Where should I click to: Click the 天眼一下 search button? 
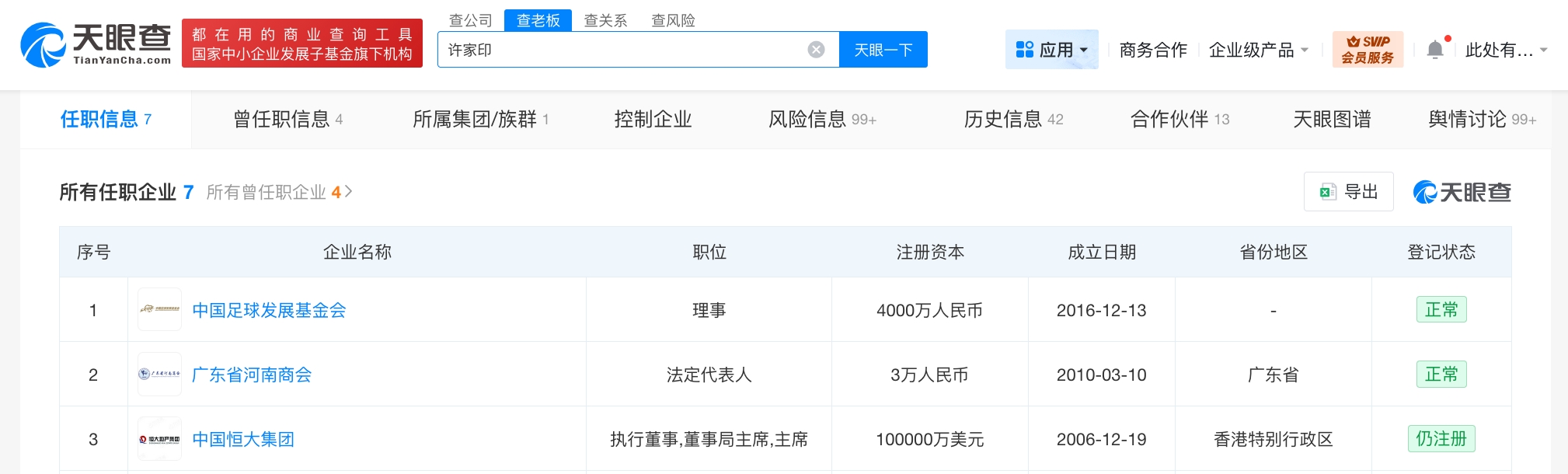click(x=883, y=50)
